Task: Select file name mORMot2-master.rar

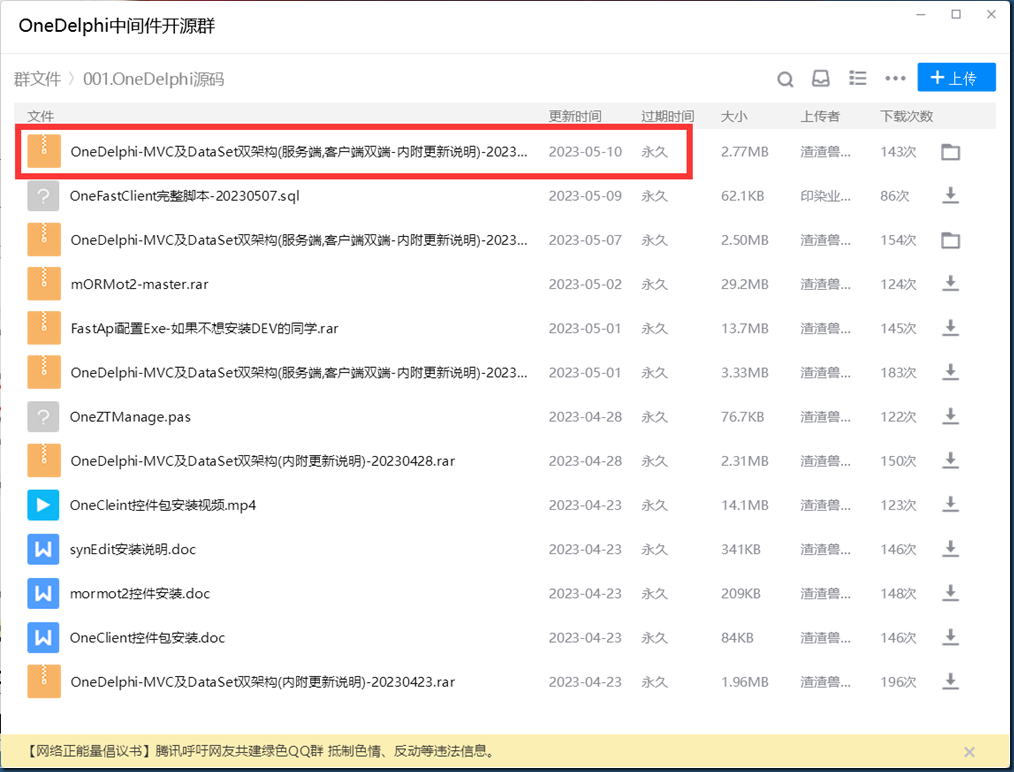Action: [140, 284]
